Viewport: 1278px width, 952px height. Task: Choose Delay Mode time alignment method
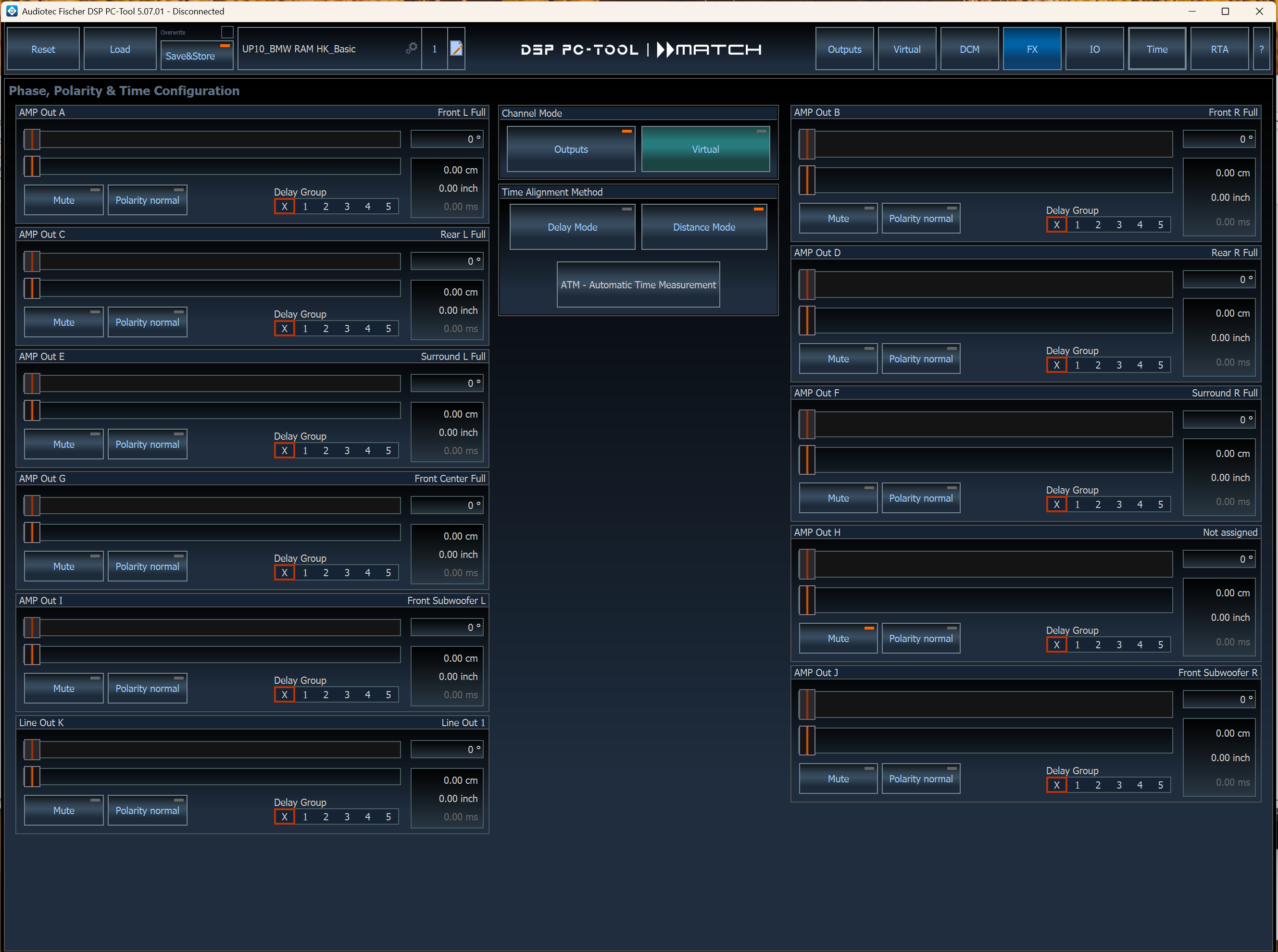pos(573,226)
